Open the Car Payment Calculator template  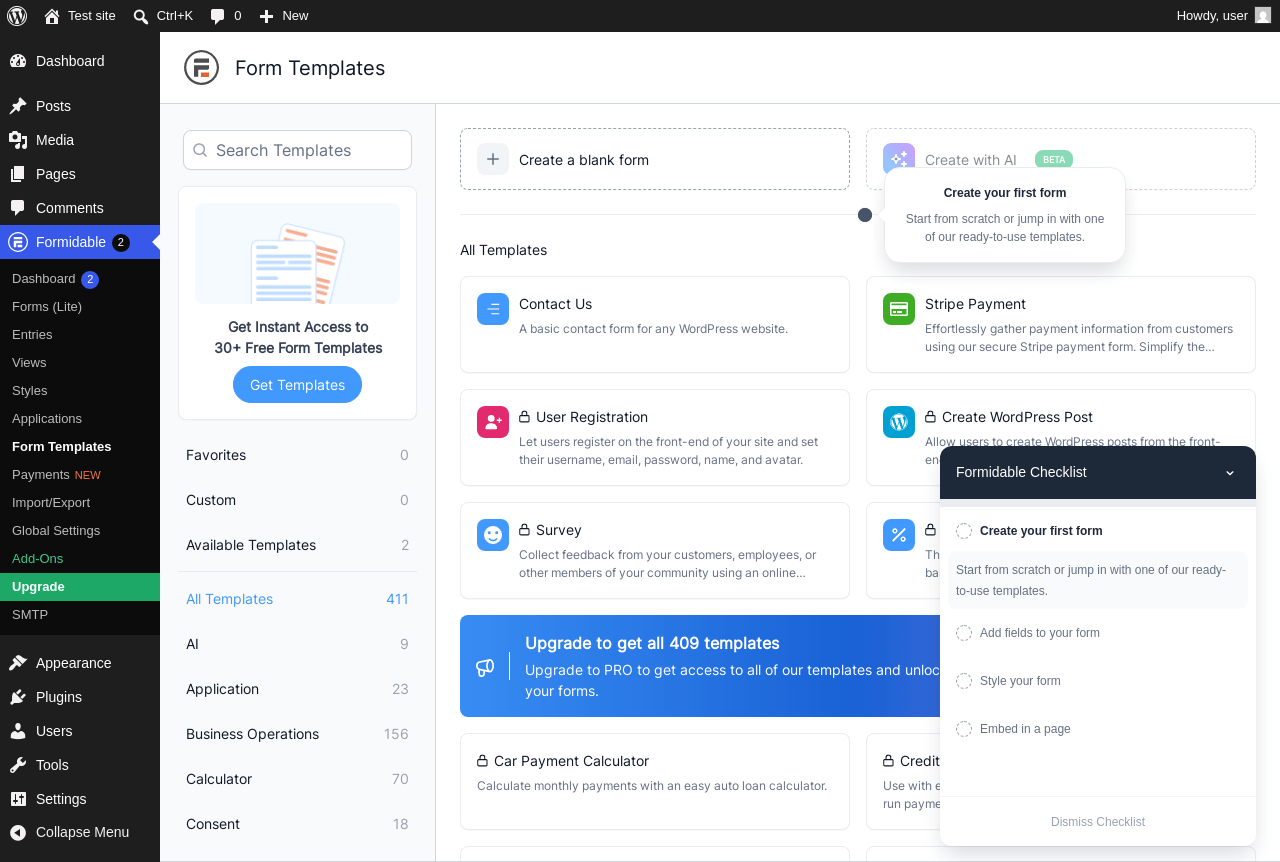(x=655, y=781)
